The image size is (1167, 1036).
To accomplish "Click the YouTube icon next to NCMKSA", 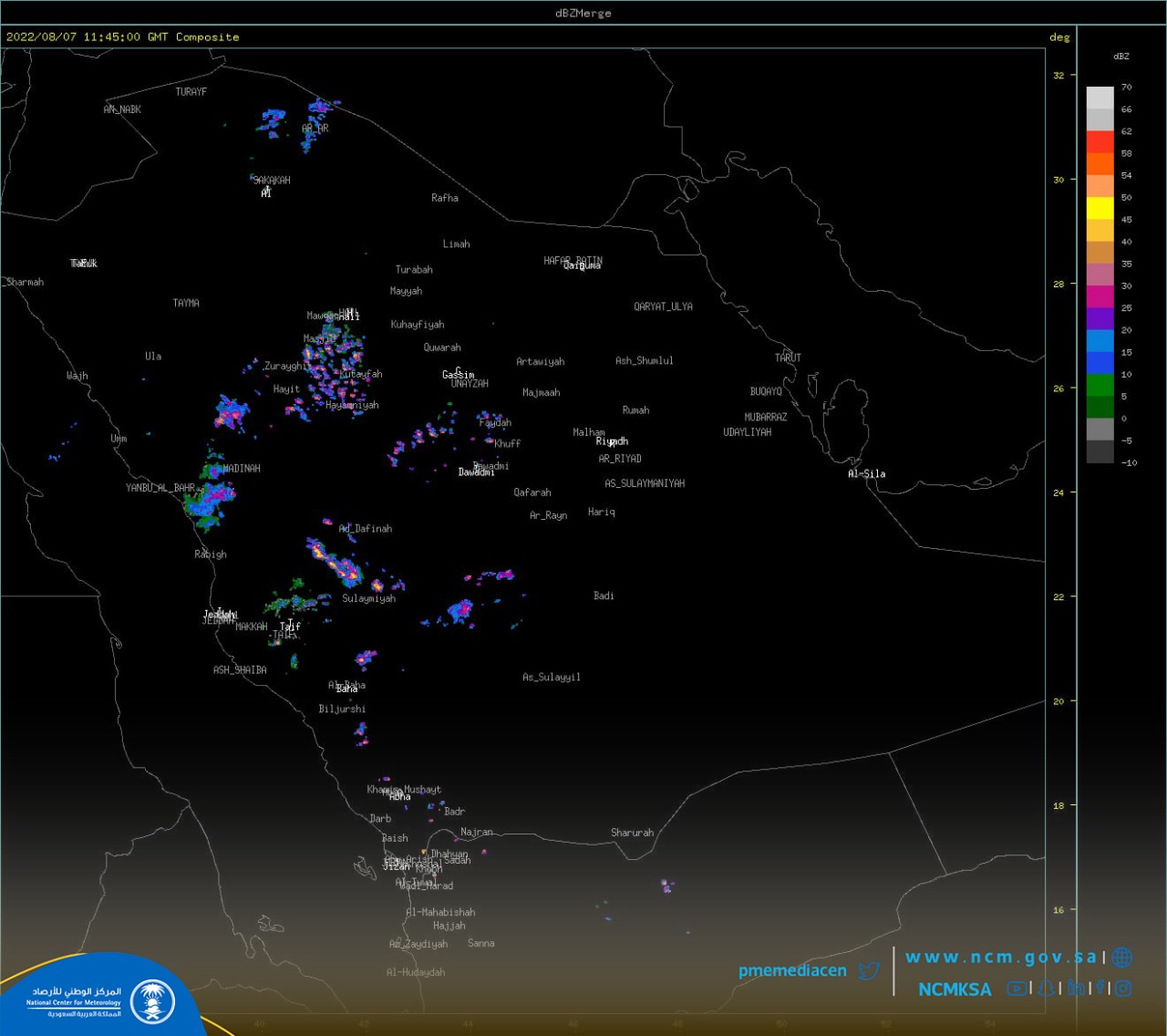I will pyautogui.click(x=1016, y=989).
